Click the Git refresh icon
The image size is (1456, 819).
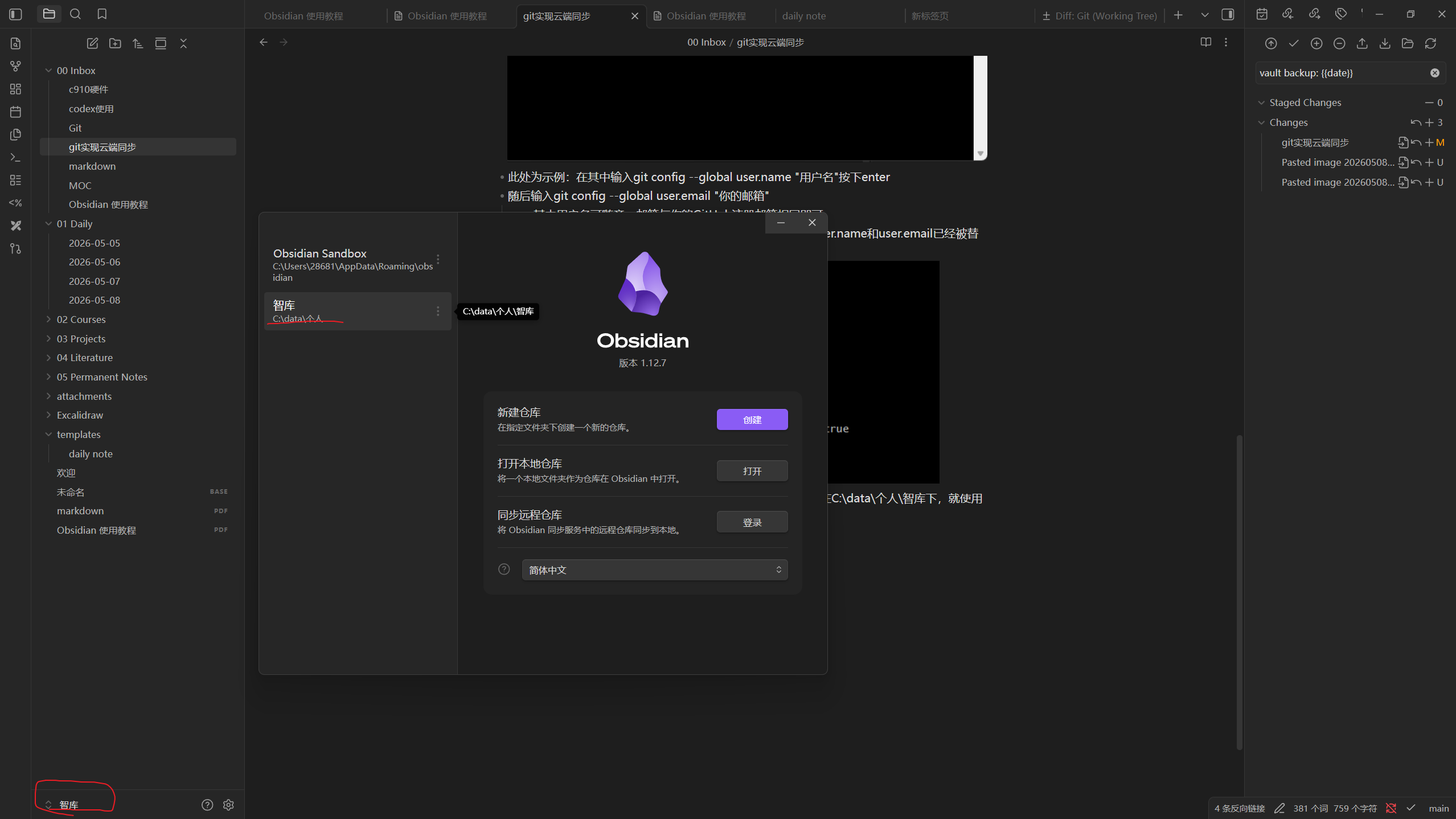1430,43
